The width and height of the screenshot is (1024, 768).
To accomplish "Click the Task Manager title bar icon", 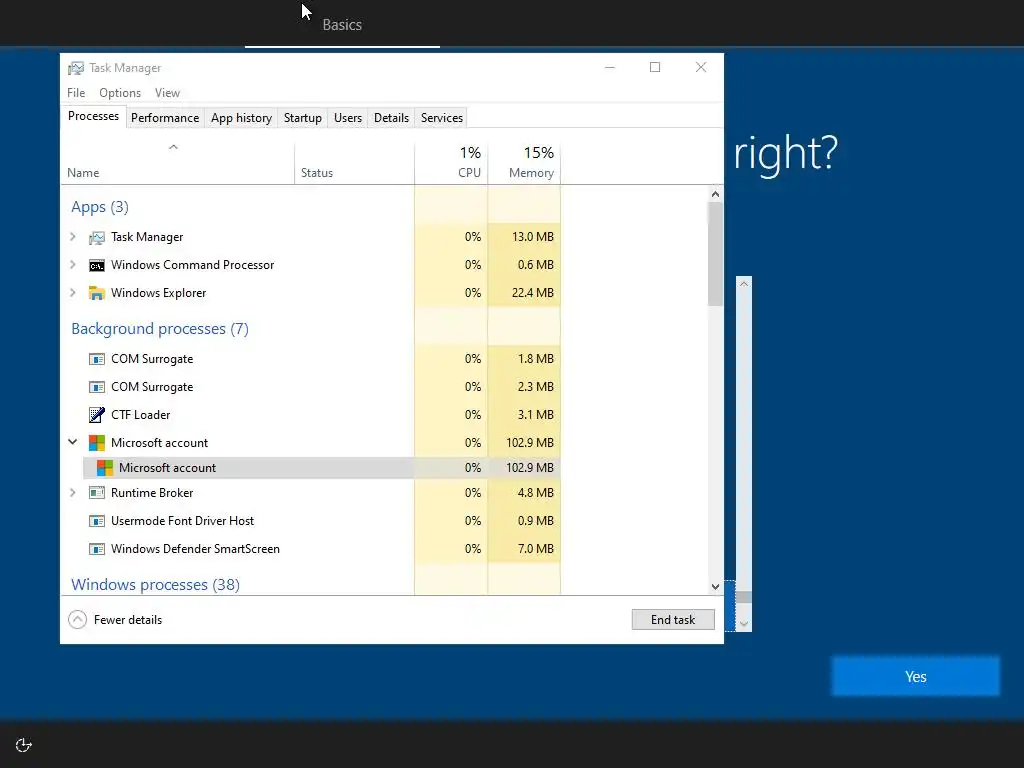I will [x=76, y=68].
